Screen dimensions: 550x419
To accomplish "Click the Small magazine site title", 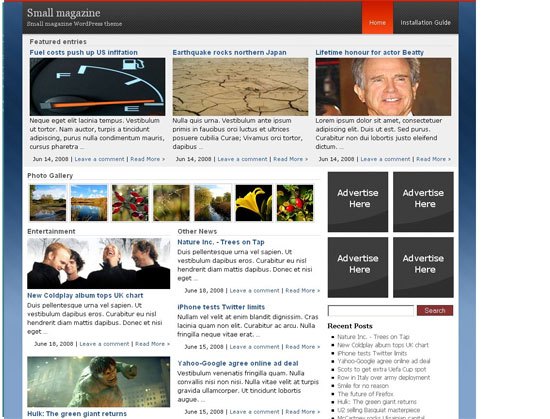I will 63,13.
